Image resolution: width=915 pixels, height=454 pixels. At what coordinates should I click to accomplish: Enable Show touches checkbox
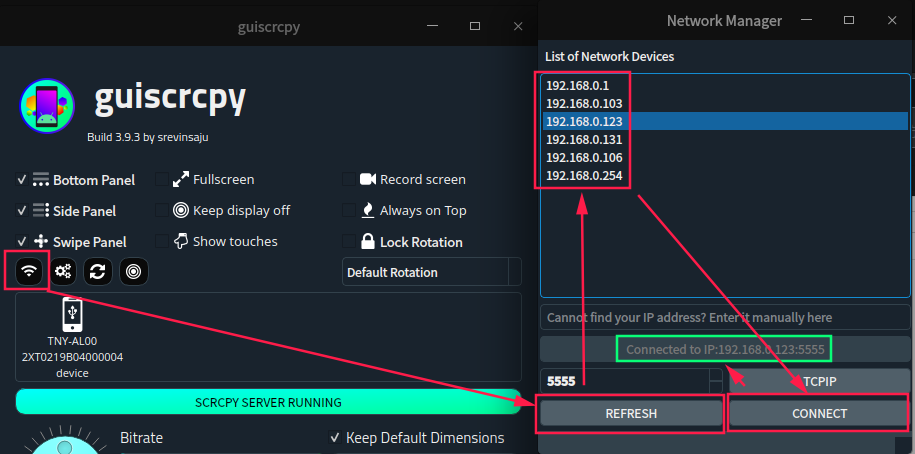(162, 242)
